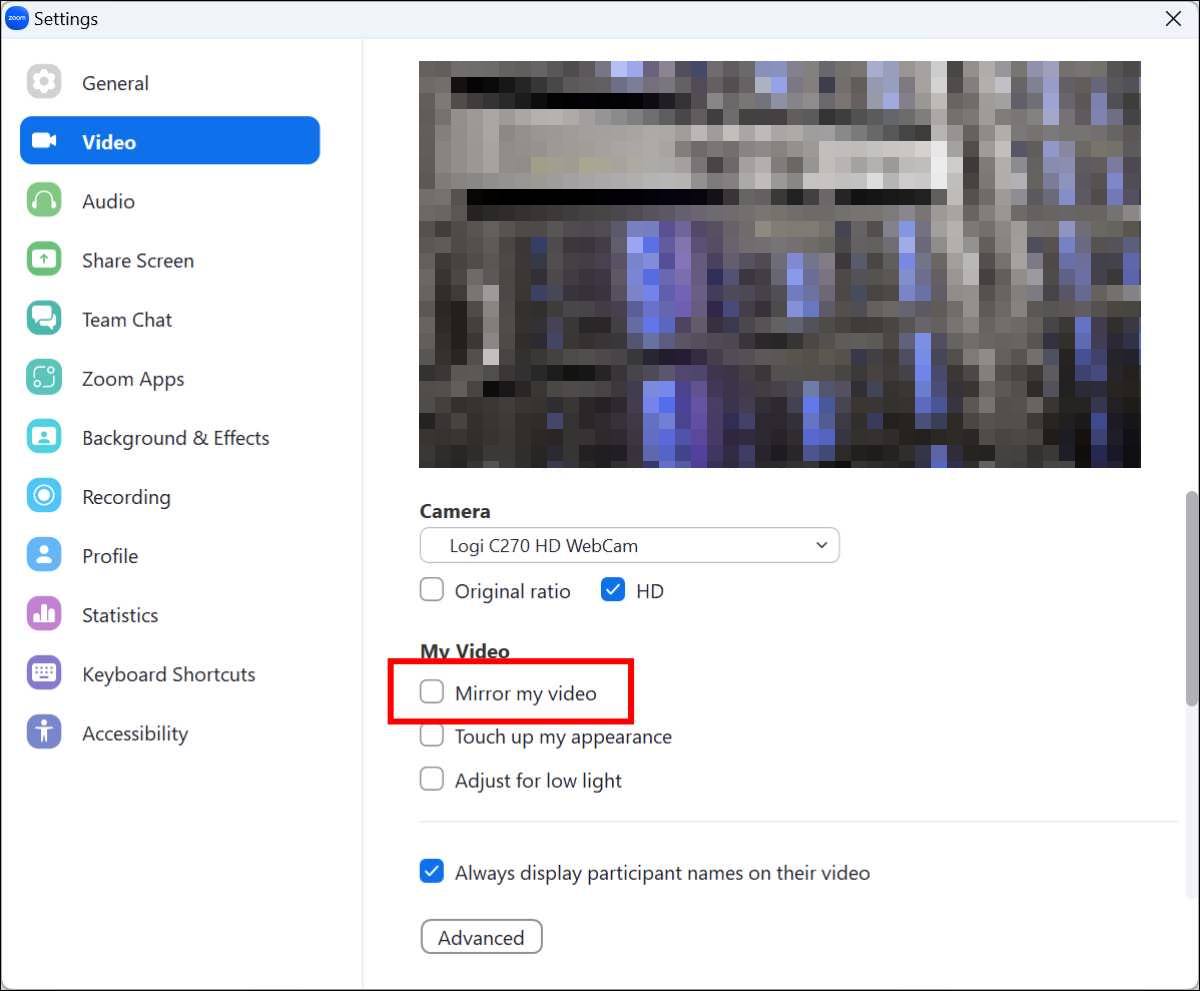Screen dimensions: 1200x991
Task: Enable Adjust for low light
Action: [432, 780]
